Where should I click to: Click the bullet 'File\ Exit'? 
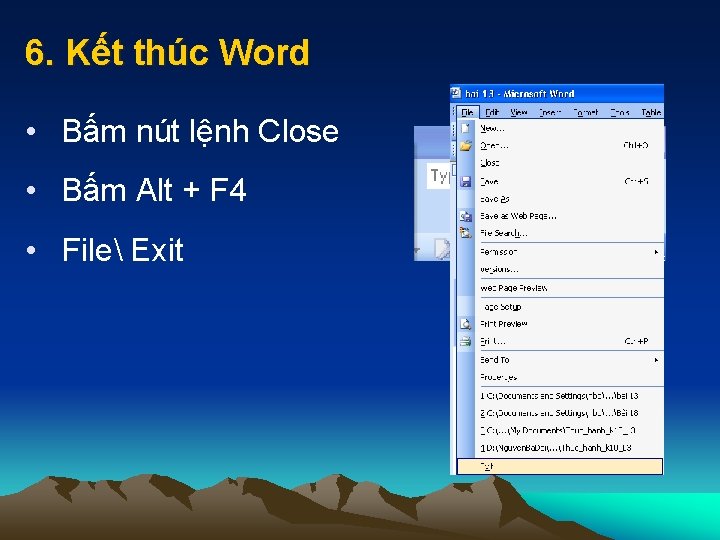pos(123,250)
